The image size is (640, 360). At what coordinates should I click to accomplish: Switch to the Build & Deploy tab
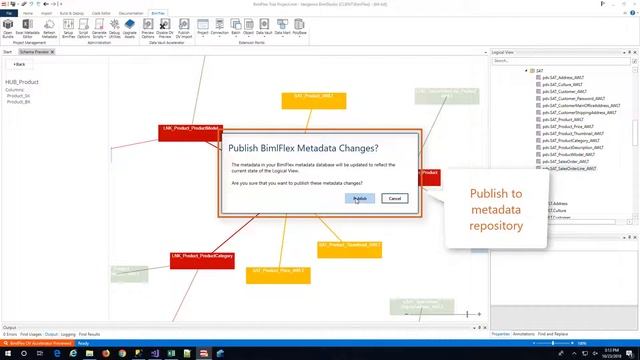click(x=71, y=13)
